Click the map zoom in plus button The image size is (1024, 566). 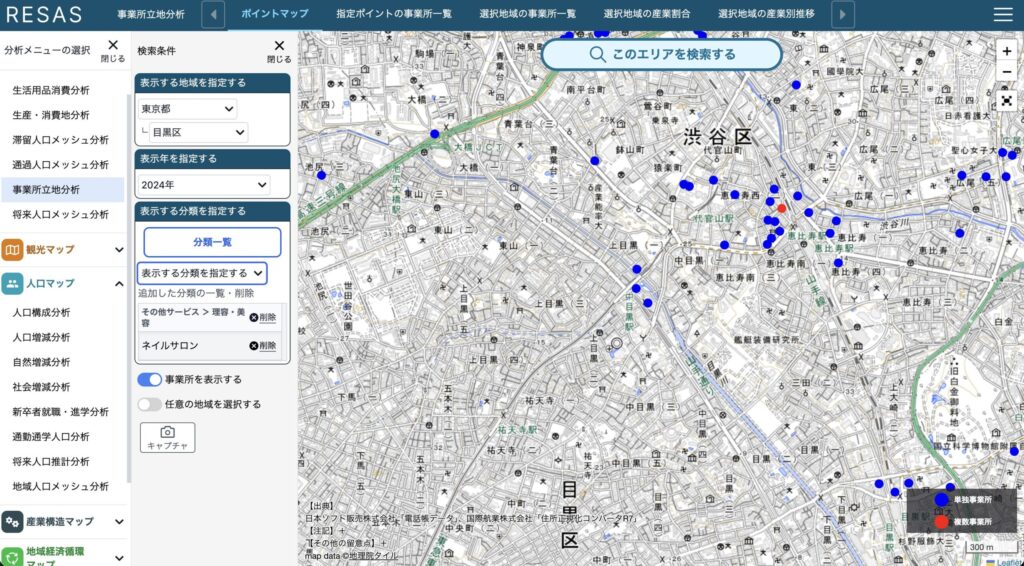point(1006,51)
